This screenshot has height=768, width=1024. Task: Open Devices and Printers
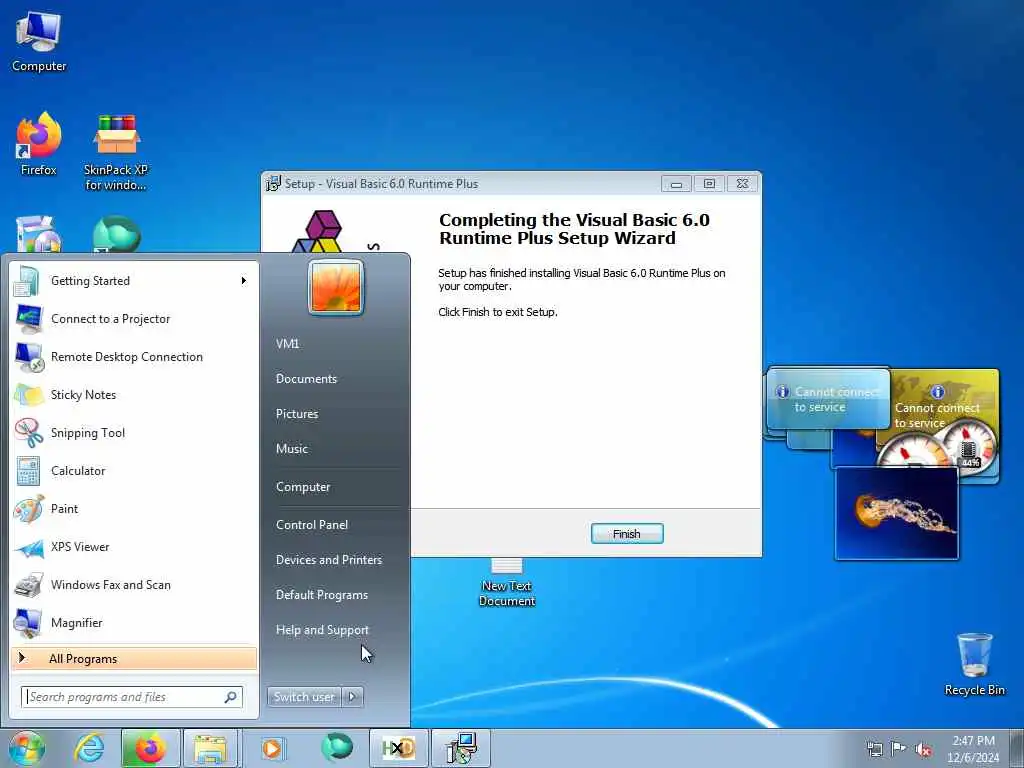pos(328,560)
